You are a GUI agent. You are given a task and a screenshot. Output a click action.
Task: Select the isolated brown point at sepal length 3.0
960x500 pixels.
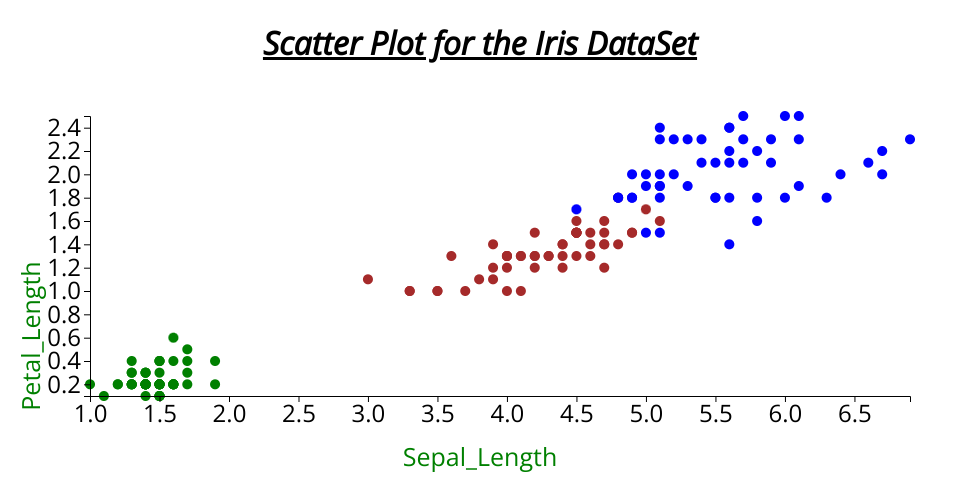click(368, 279)
